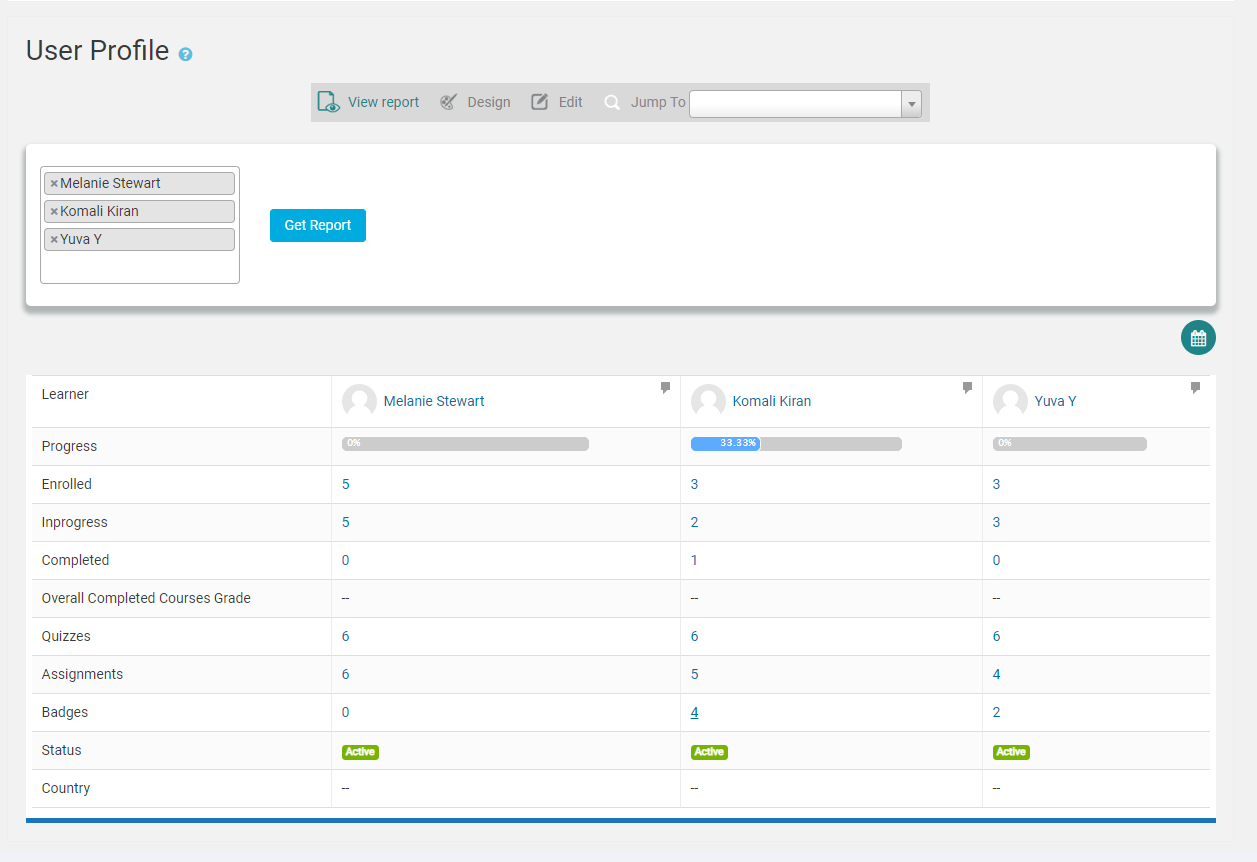Remove Melanie Stewart from selected learners
Image resolution: width=1257 pixels, height=862 pixels.
tap(54, 184)
